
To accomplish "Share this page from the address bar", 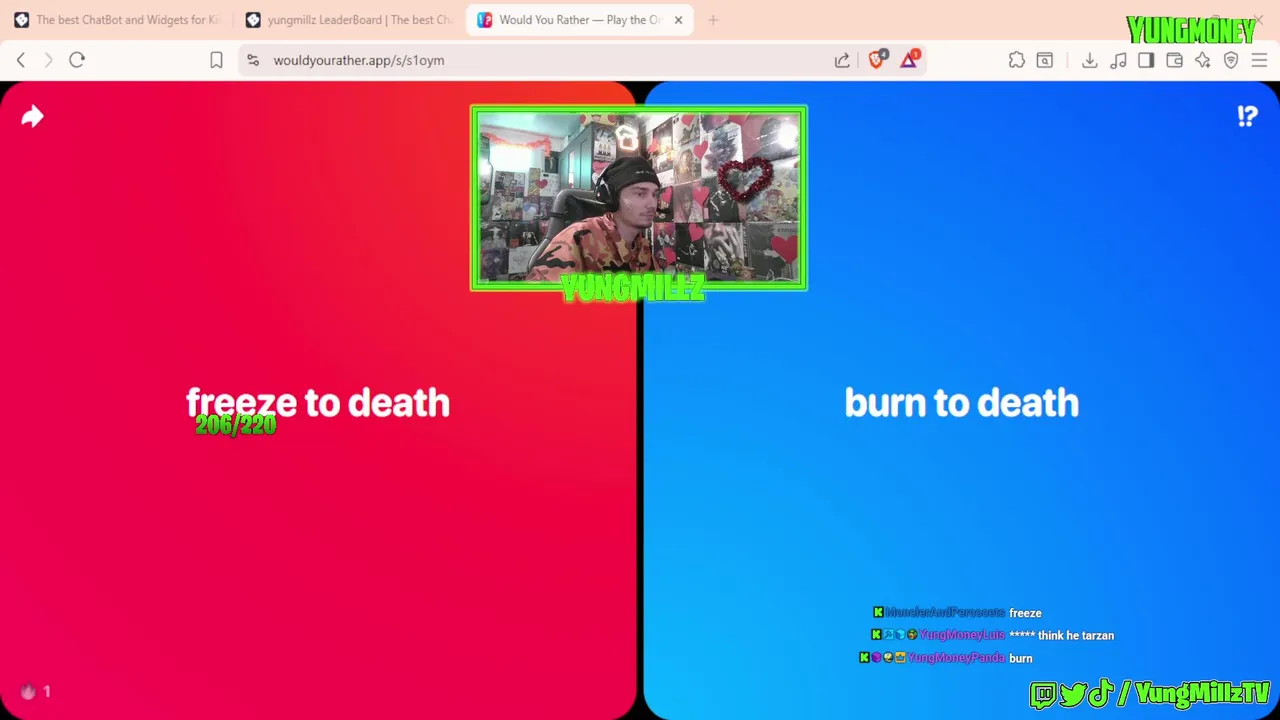I will pos(842,60).
